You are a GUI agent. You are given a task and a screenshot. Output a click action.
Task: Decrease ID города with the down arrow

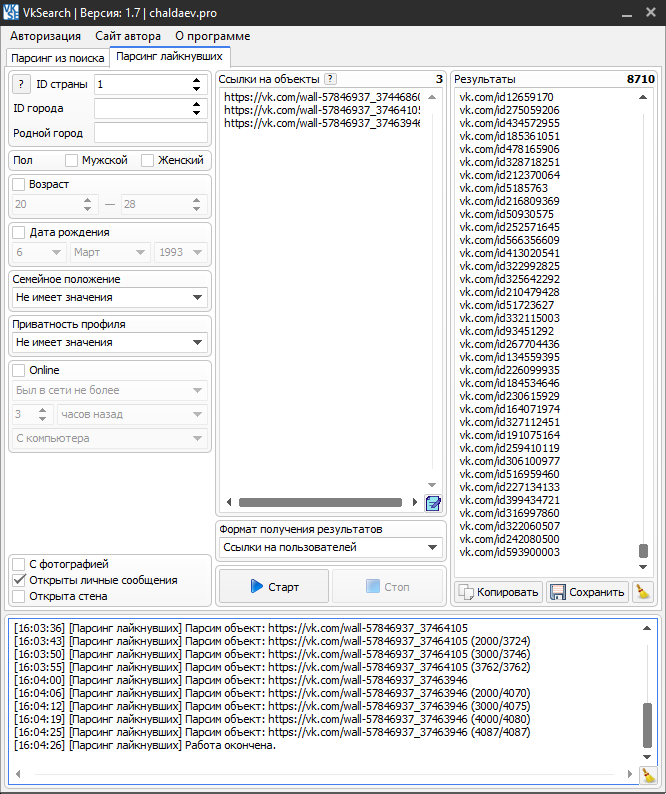[x=197, y=113]
